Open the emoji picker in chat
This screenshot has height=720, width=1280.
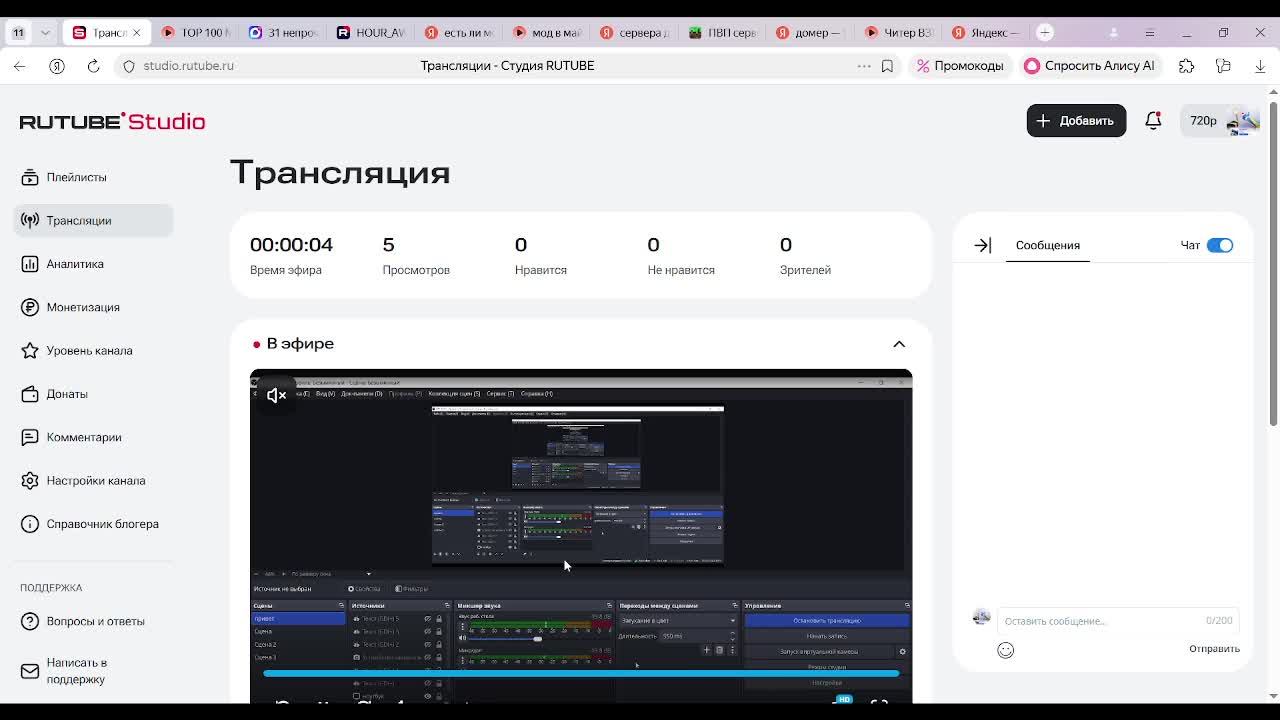[1006, 650]
